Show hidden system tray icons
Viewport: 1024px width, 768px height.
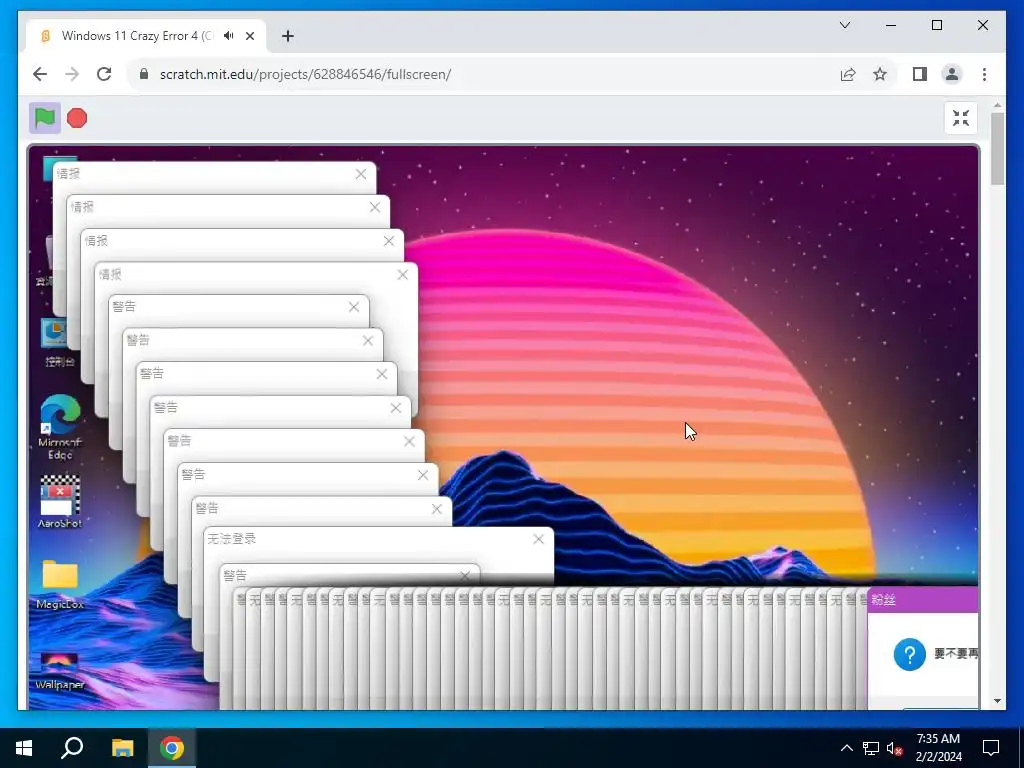pyautogui.click(x=846, y=748)
